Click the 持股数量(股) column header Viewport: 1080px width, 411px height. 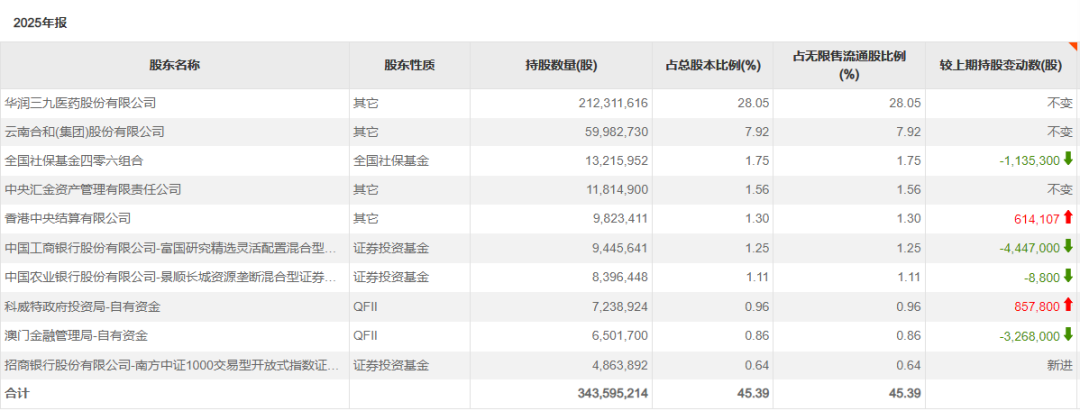(x=561, y=65)
